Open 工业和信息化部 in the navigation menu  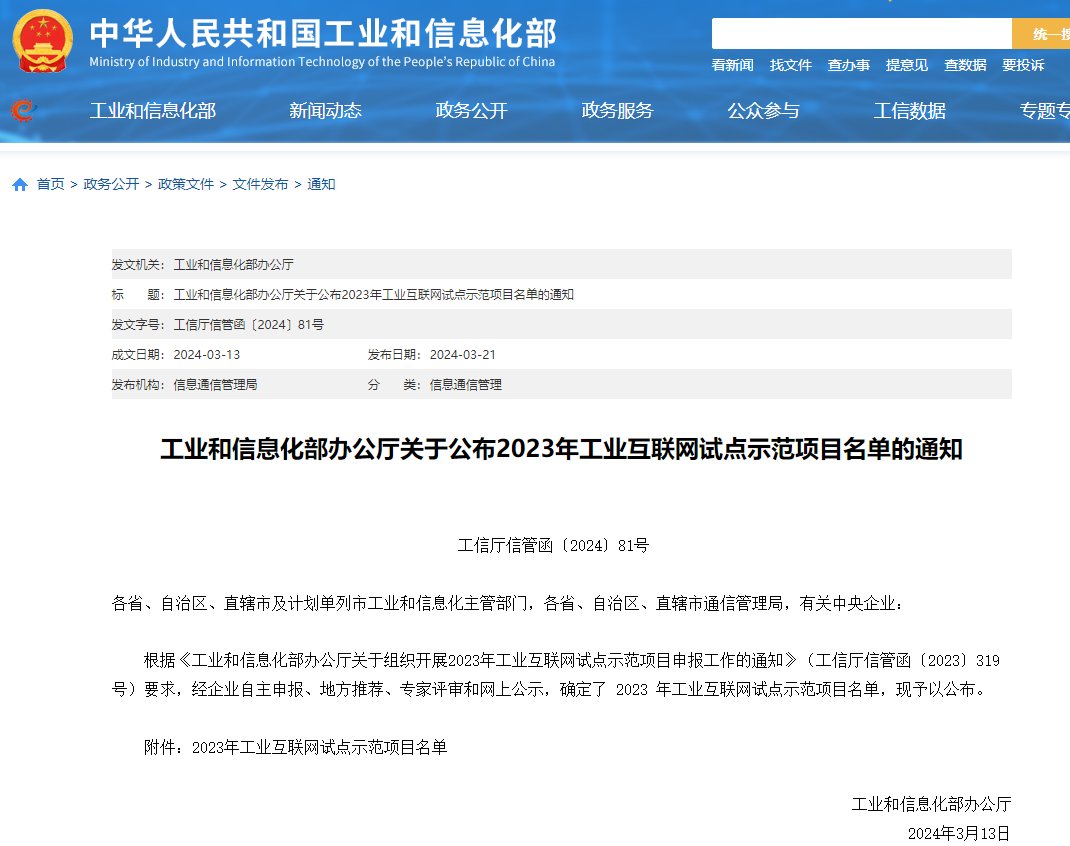pyautogui.click(x=152, y=111)
